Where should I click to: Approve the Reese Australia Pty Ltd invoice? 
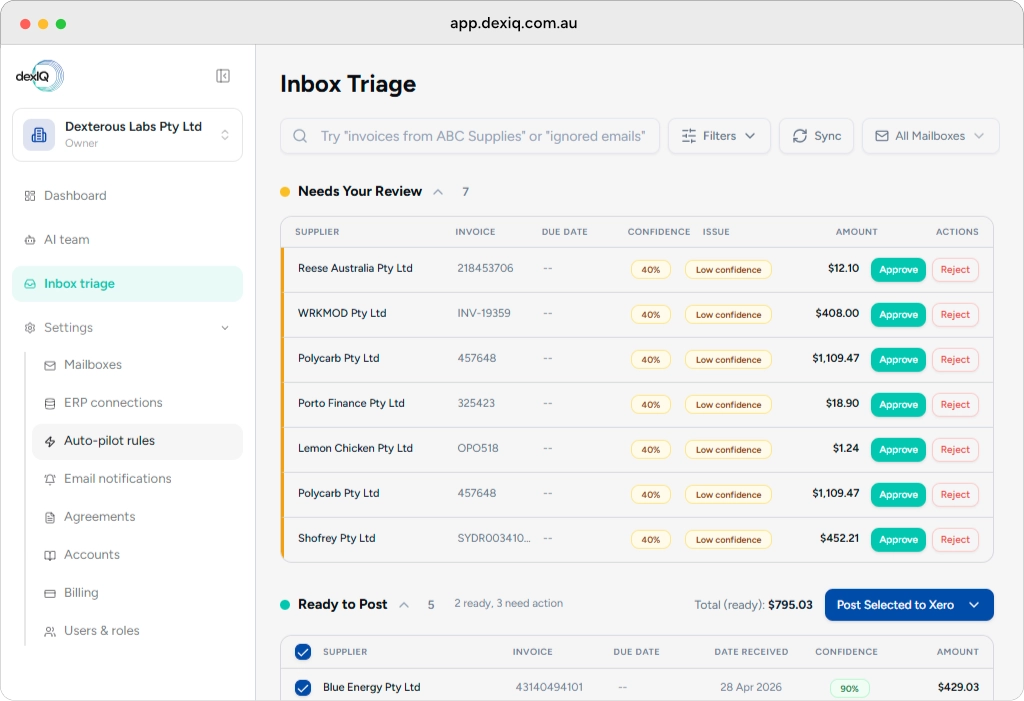[898, 270]
